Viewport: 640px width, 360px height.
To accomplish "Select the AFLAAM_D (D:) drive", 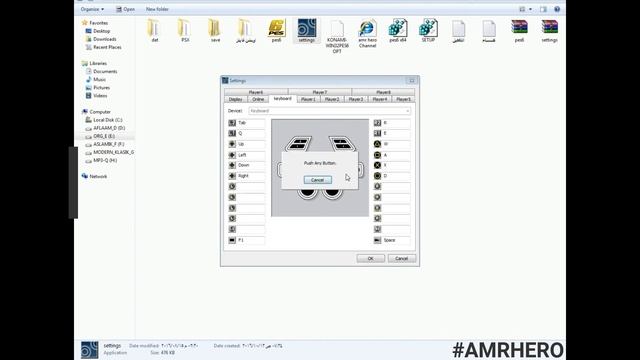I will (x=105, y=128).
